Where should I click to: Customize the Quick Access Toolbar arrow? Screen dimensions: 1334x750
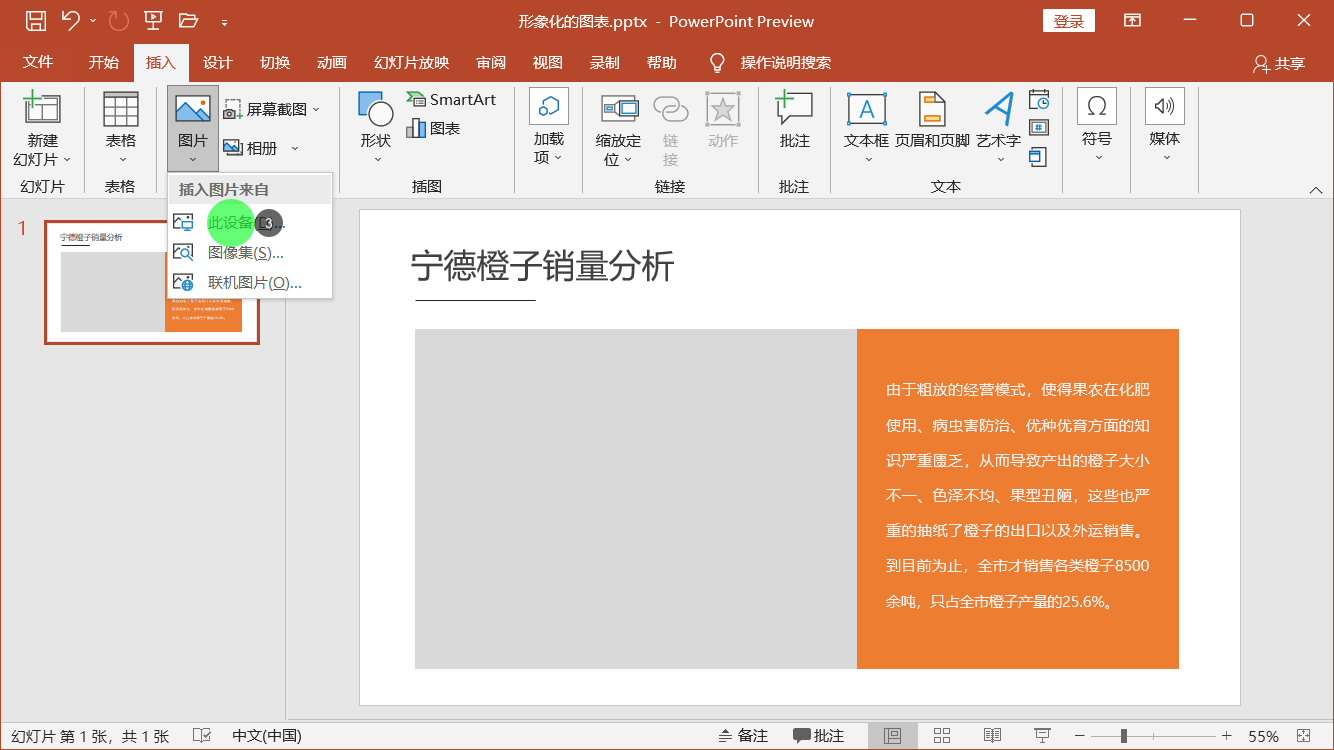224,21
